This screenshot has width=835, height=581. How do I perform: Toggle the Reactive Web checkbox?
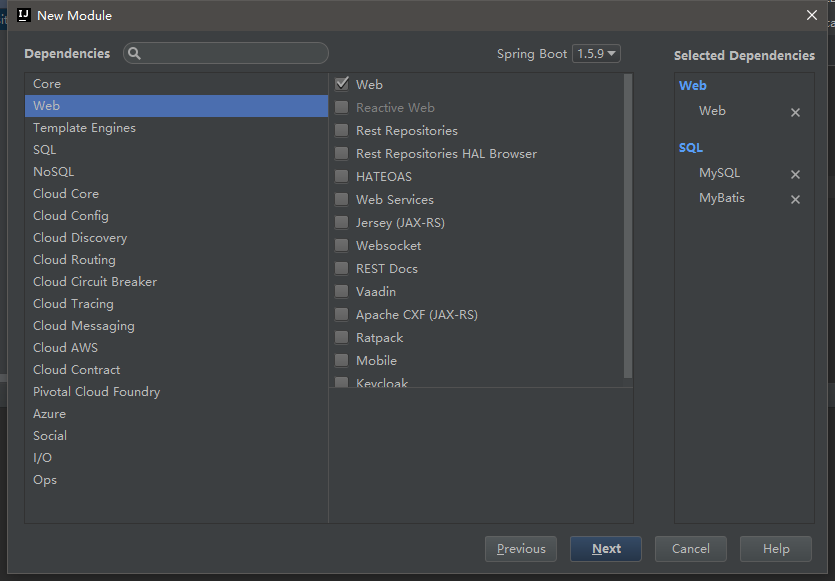click(342, 107)
